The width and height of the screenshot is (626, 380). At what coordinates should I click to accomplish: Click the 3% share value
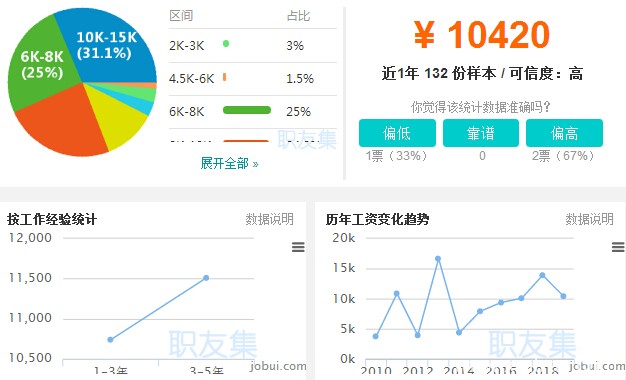click(295, 46)
